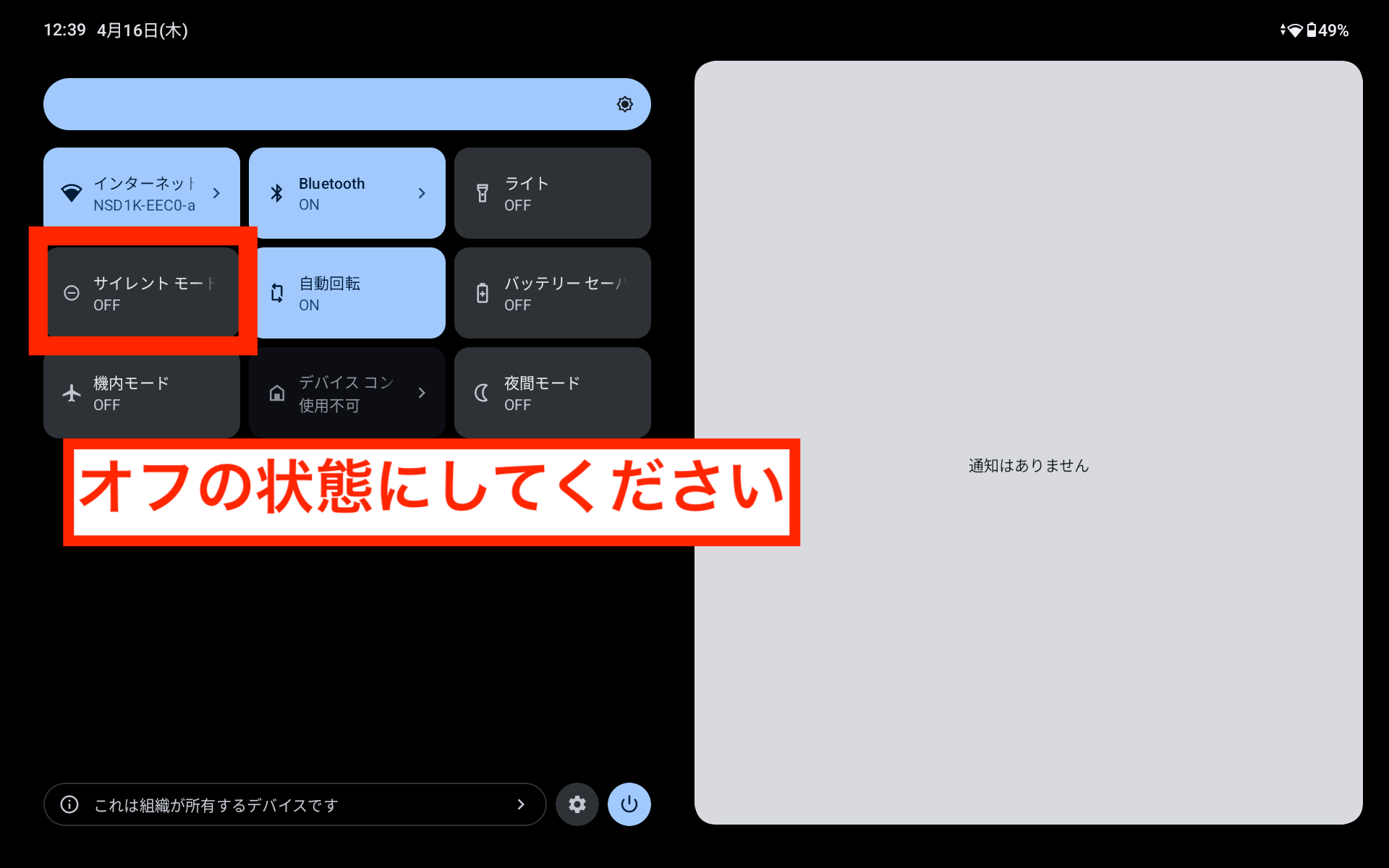Image resolution: width=1389 pixels, height=868 pixels.
Task: Click the flashlight icon
Action: pyautogui.click(x=483, y=193)
